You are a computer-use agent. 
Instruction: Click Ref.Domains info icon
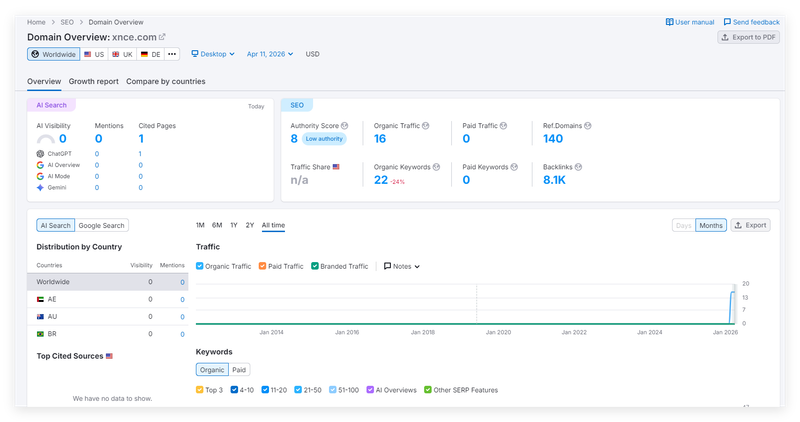pyautogui.click(x=587, y=126)
